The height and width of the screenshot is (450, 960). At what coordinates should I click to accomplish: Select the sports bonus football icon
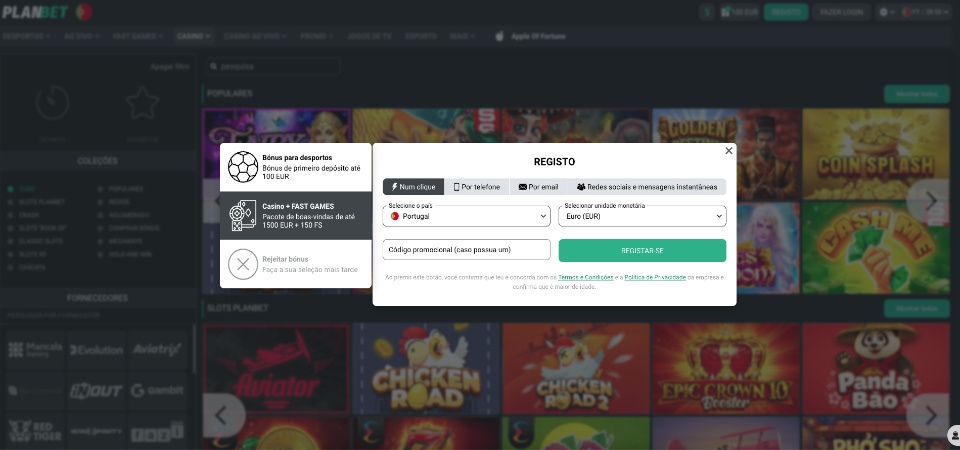click(x=243, y=167)
